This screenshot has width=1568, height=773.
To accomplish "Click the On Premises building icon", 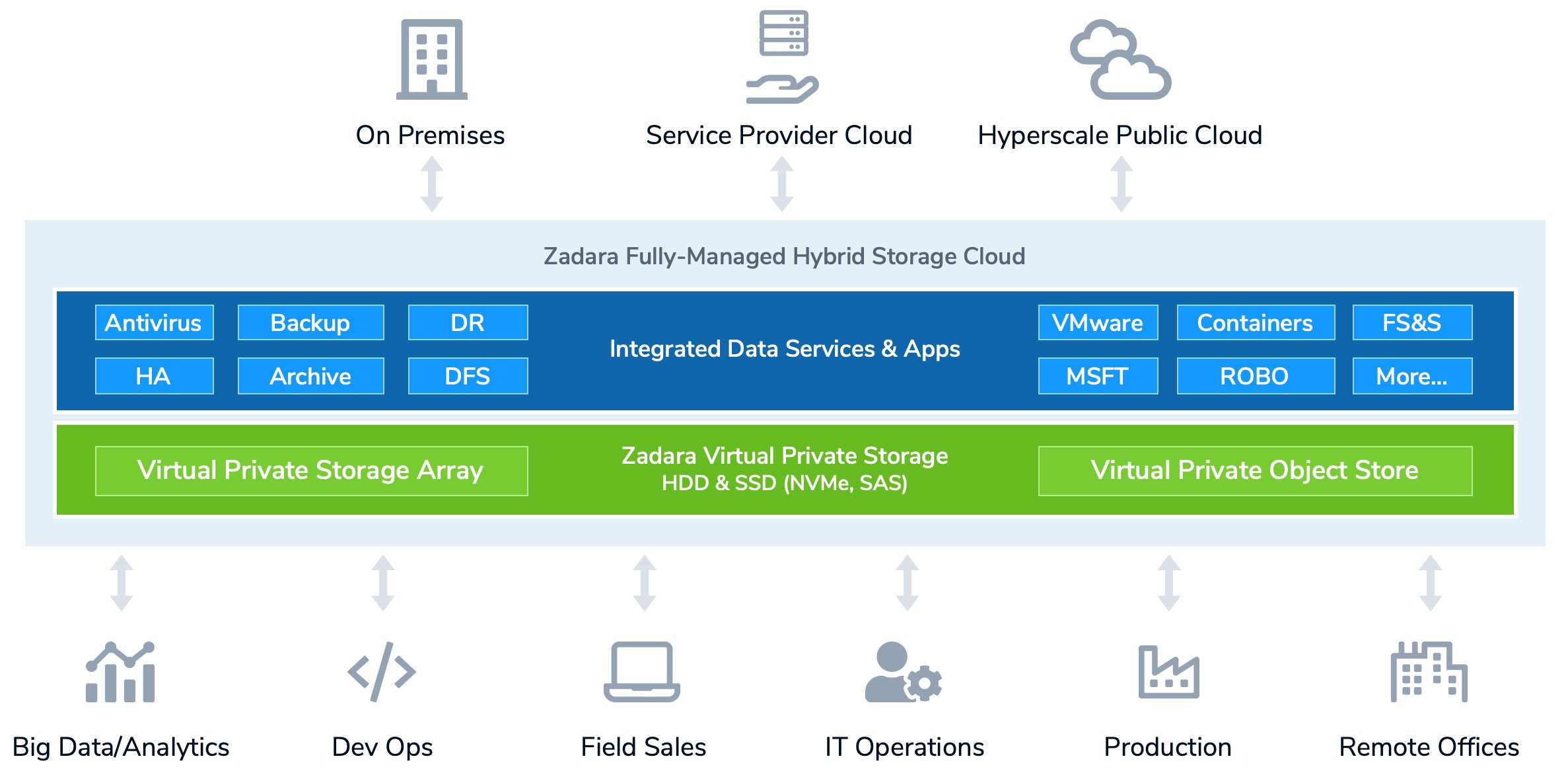I will click(x=432, y=59).
